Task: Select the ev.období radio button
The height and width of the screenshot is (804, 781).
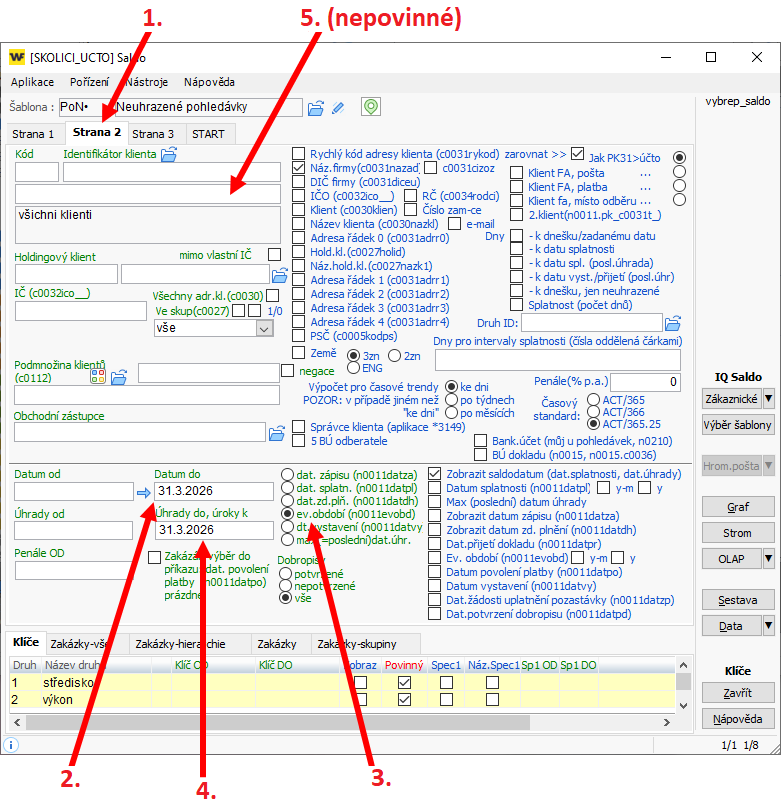Action: coord(287,512)
